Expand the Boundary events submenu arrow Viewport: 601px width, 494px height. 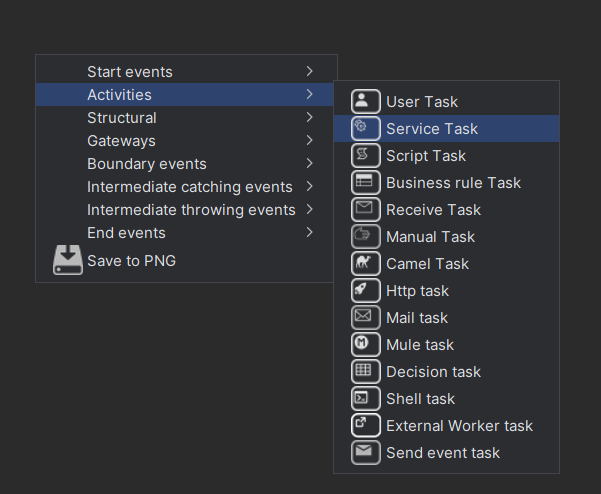(310, 163)
